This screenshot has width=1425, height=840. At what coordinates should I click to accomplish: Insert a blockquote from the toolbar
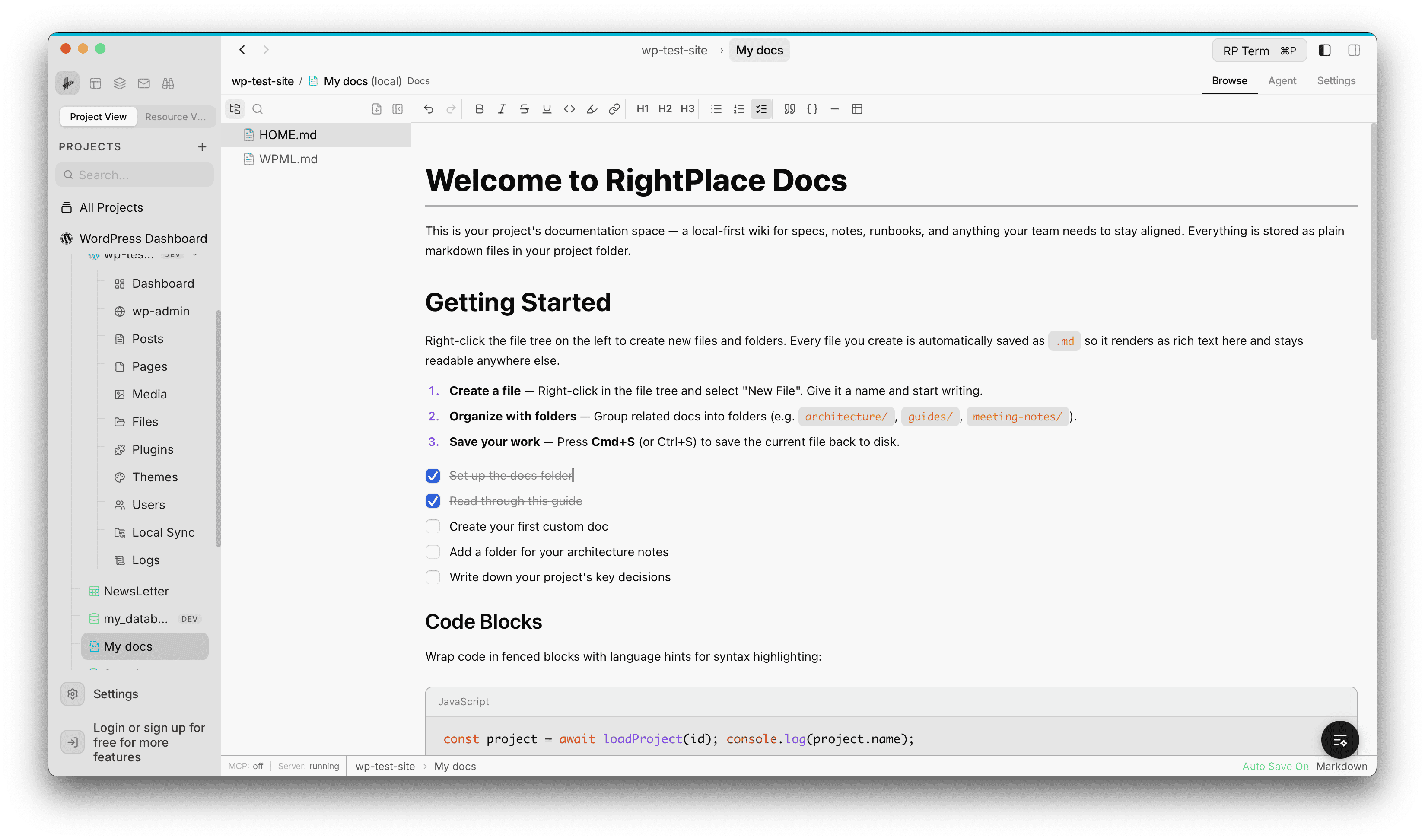[789, 109]
